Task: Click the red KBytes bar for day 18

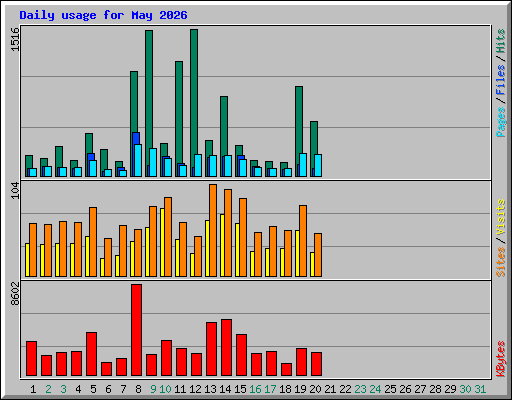Action: (x=286, y=369)
